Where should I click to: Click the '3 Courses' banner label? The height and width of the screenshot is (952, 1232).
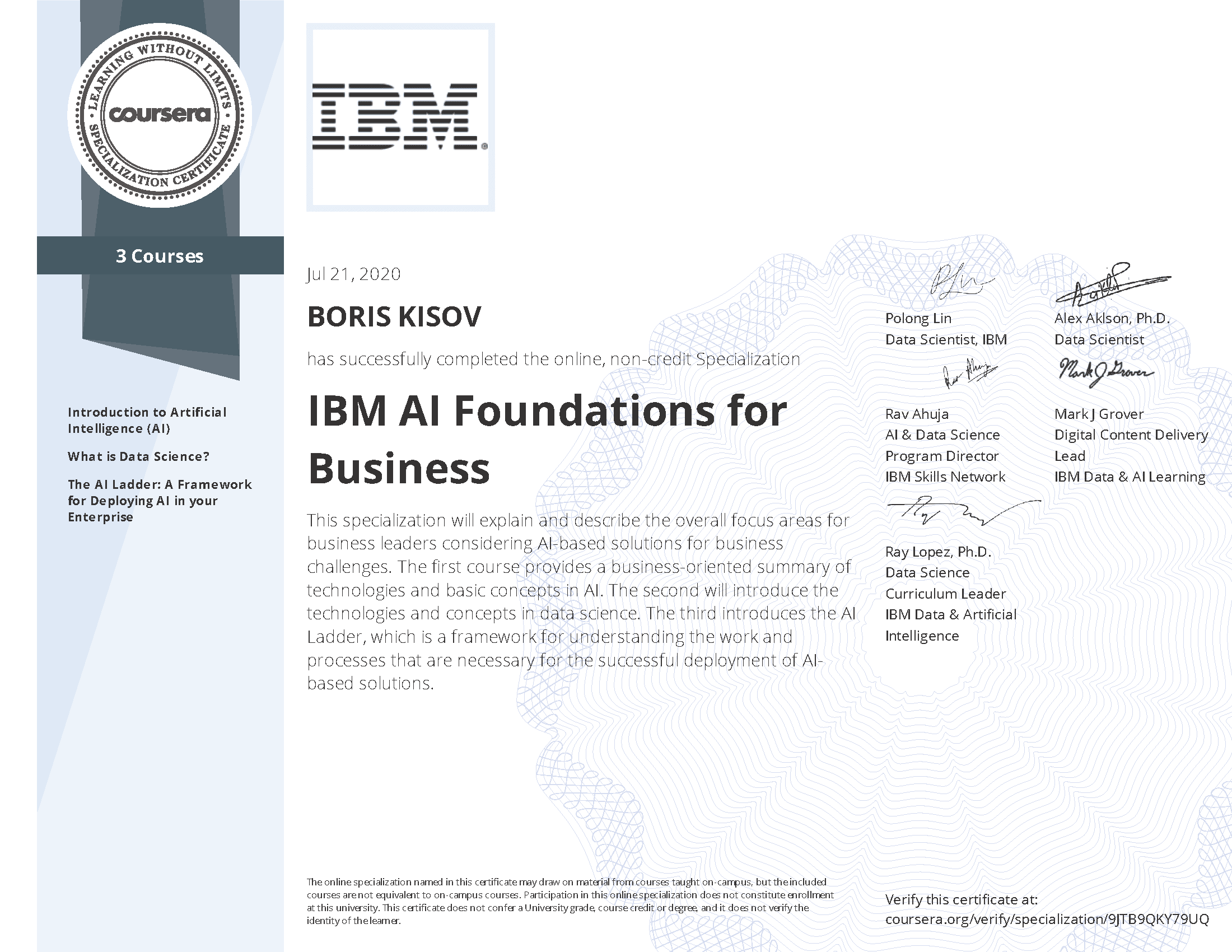click(160, 256)
